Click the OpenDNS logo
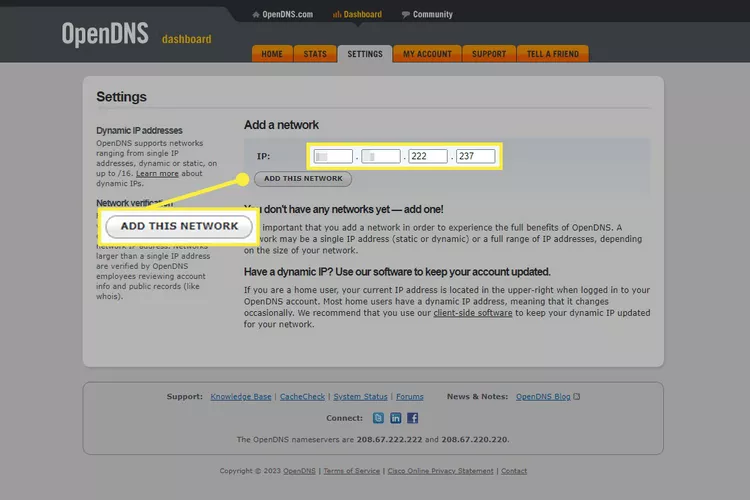This screenshot has width=750, height=500. point(105,33)
